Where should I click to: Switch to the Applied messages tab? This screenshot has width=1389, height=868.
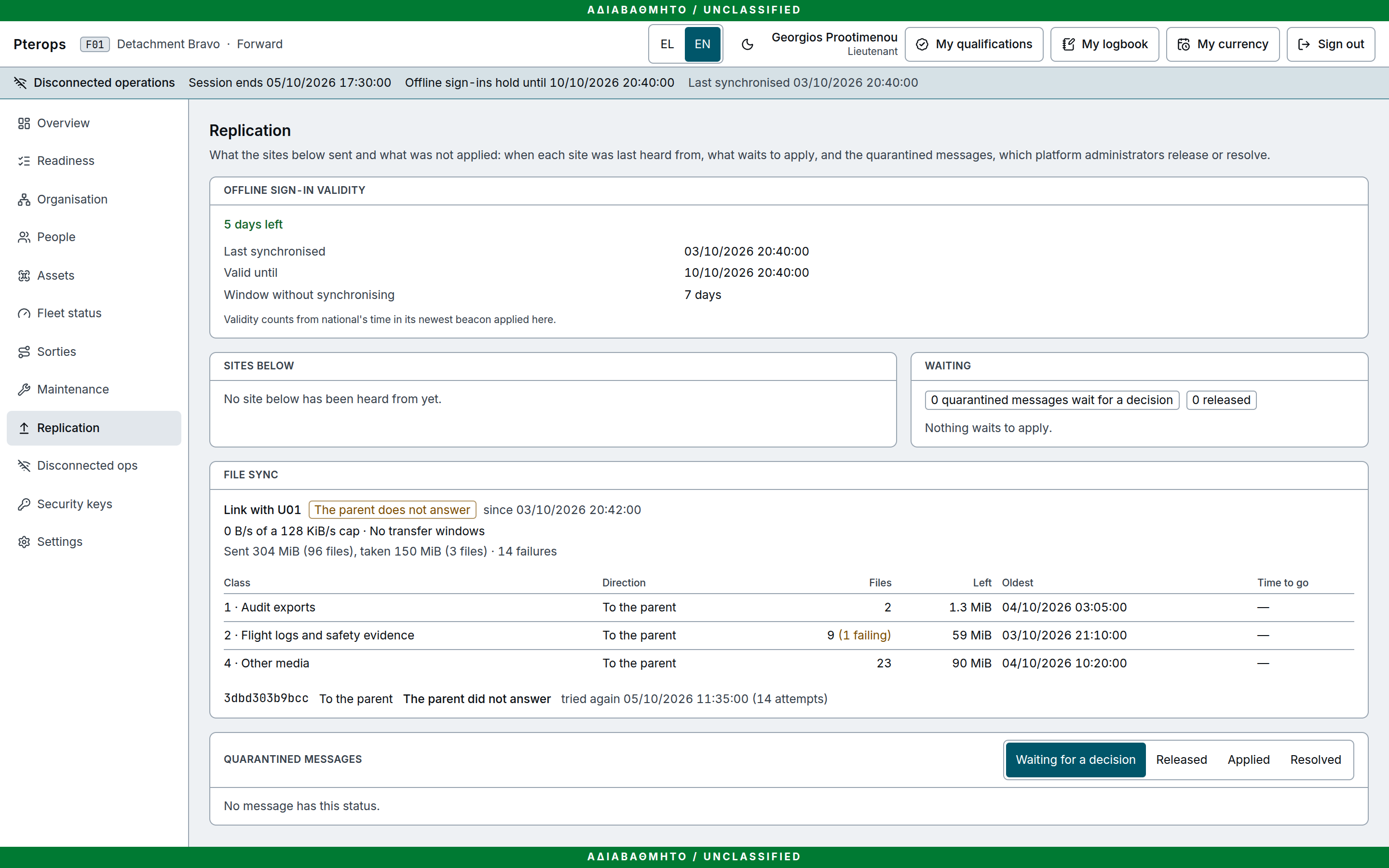1248,759
